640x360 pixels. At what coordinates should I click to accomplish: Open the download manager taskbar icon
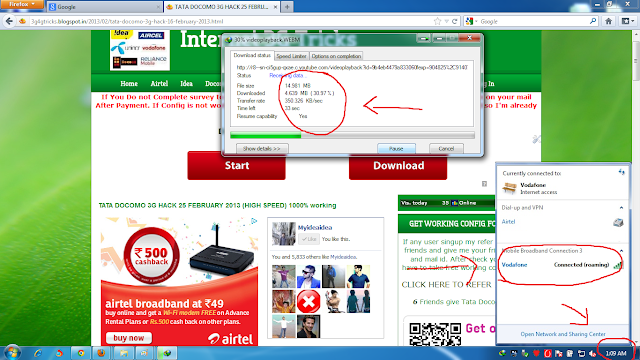(x=167, y=353)
